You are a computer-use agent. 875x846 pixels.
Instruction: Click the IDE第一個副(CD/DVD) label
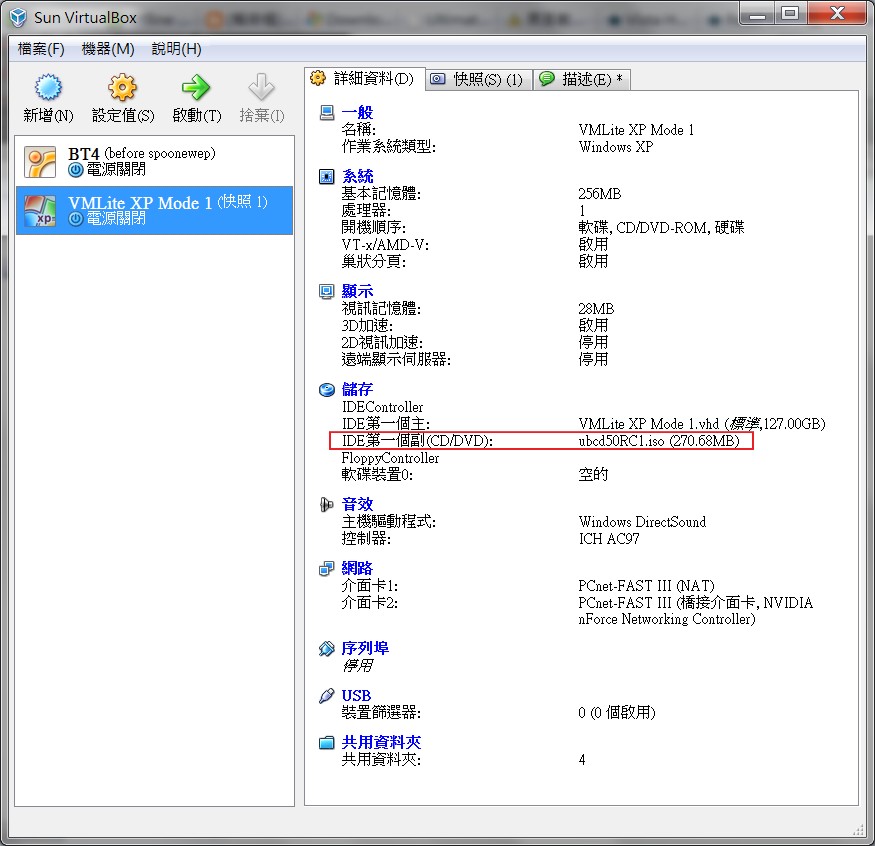pos(417,441)
